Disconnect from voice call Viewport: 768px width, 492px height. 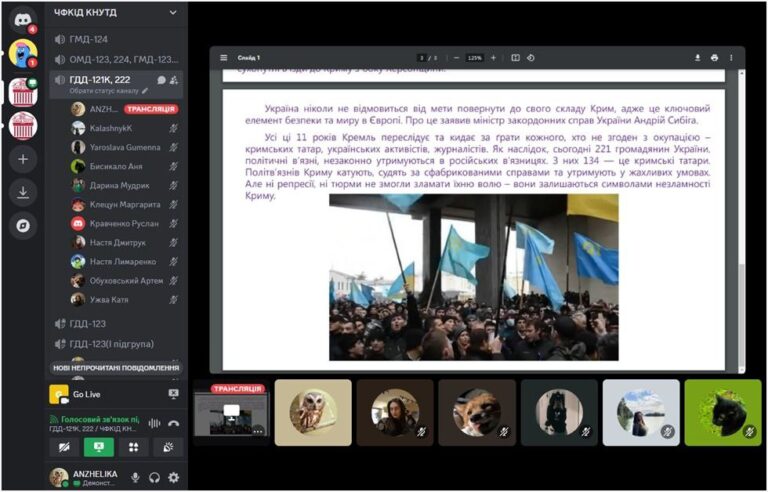(173, 423)
